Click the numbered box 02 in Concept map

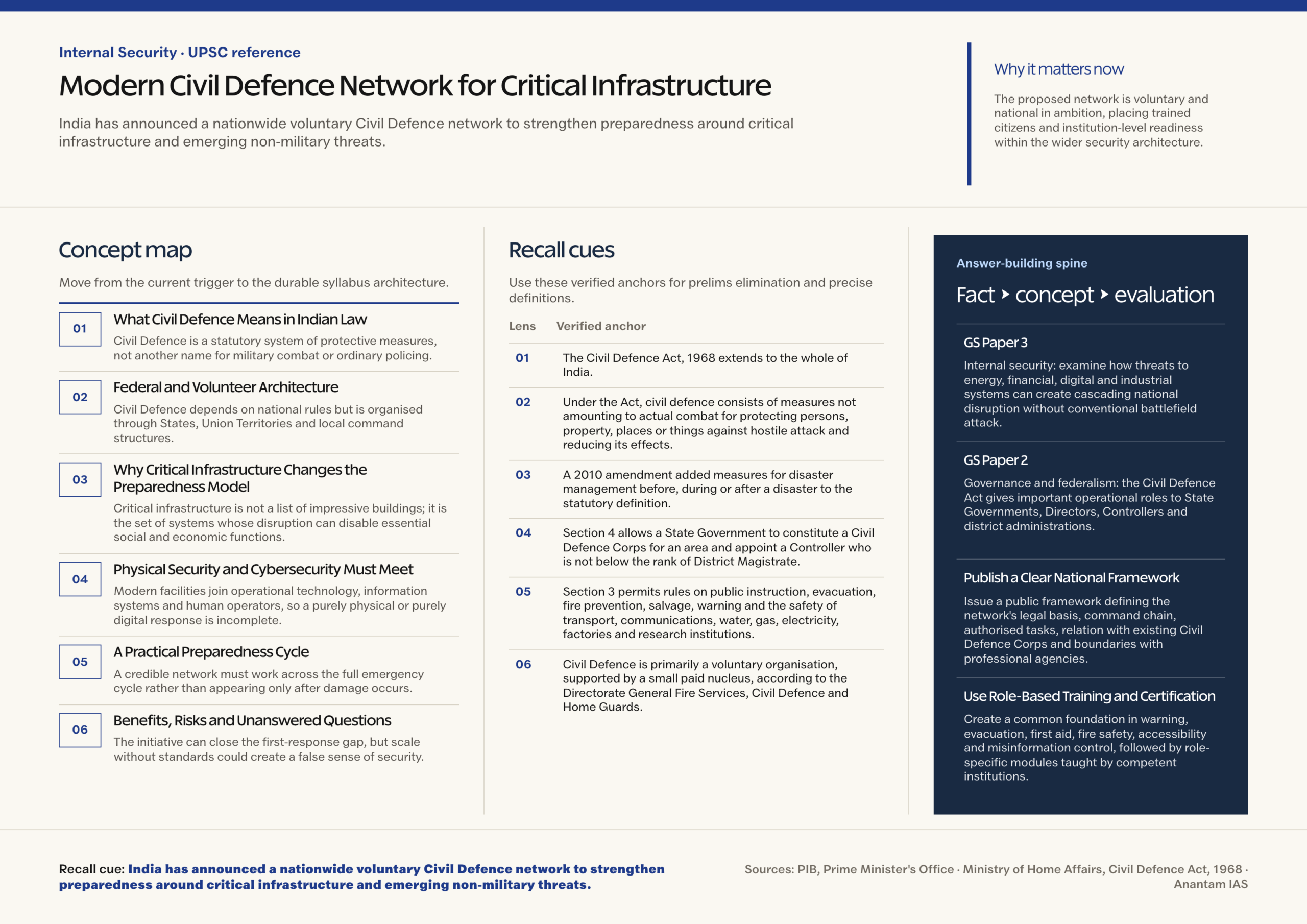tap(80, 397)
